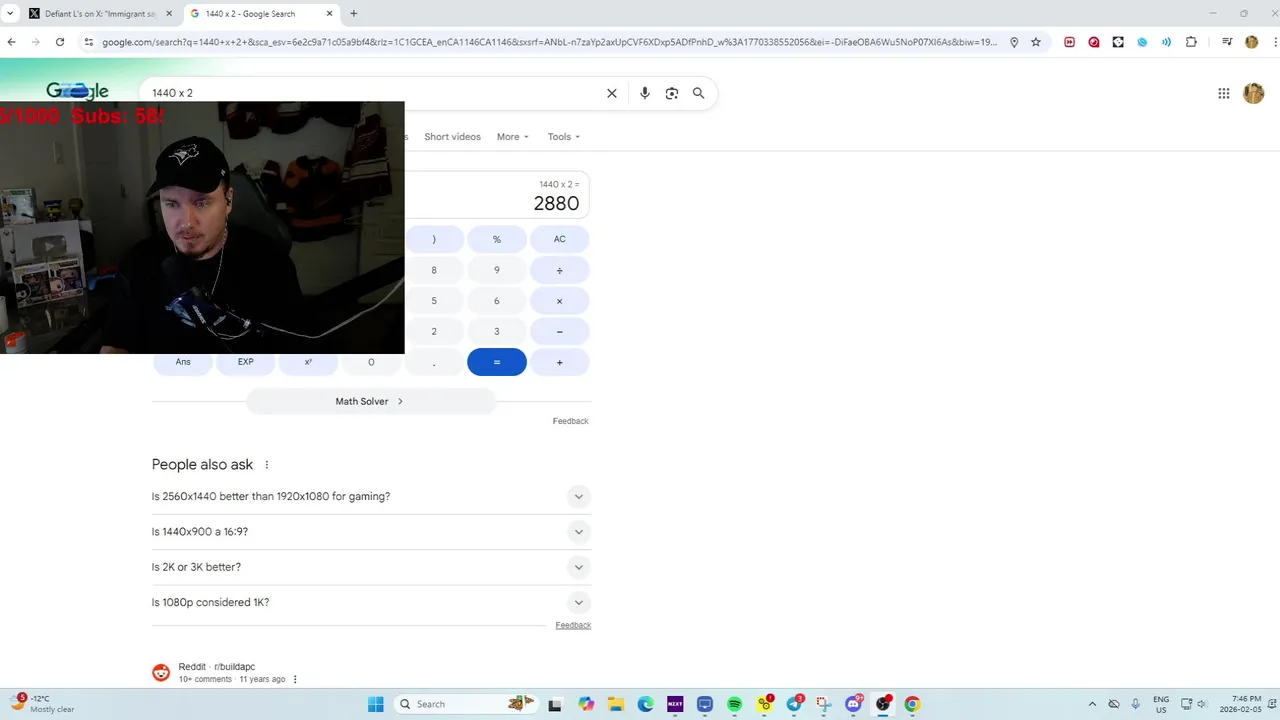
Task: Open Spotify from the taskbar
Action: (x=734, y=704)
